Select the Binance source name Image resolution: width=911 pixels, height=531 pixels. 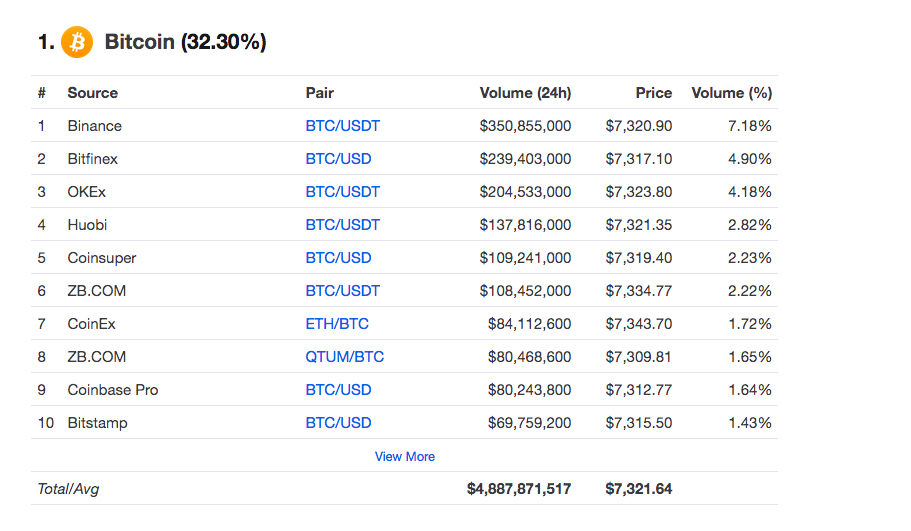click(95, 126)
